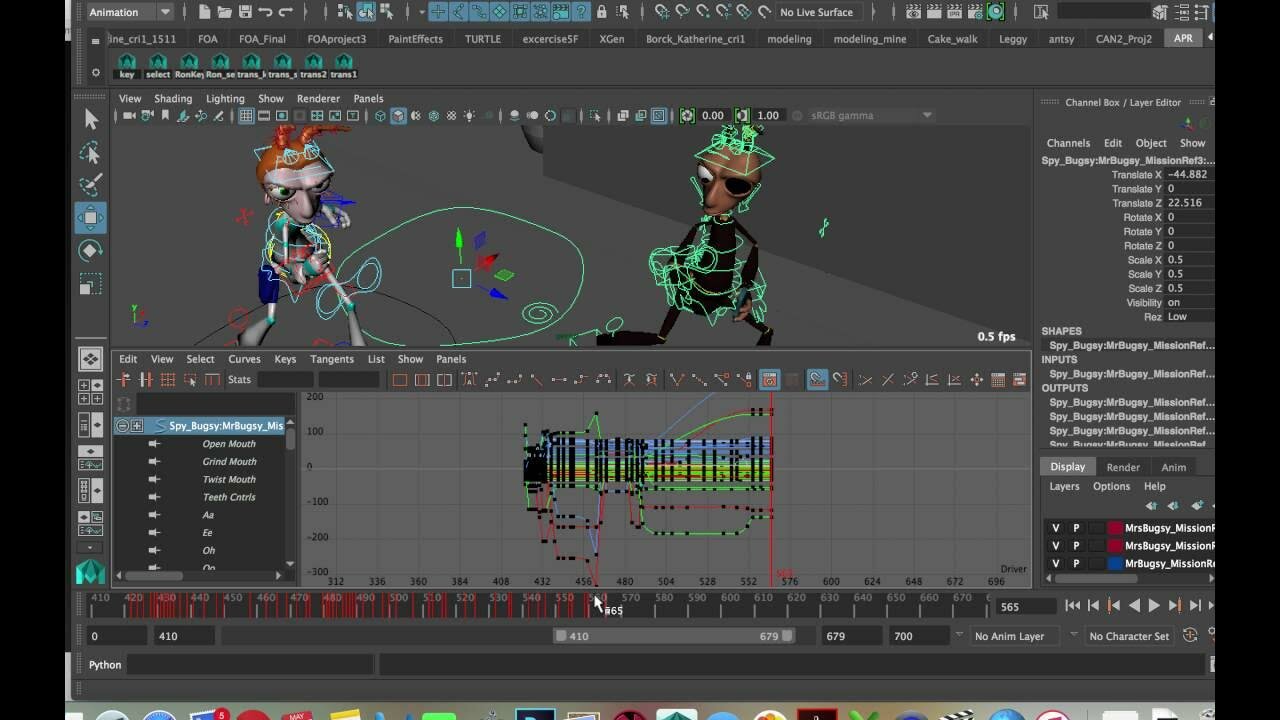Viewport: 1280px width, 720px height.
Task: Select the Open Mouth channel
Action: (229, 444)
